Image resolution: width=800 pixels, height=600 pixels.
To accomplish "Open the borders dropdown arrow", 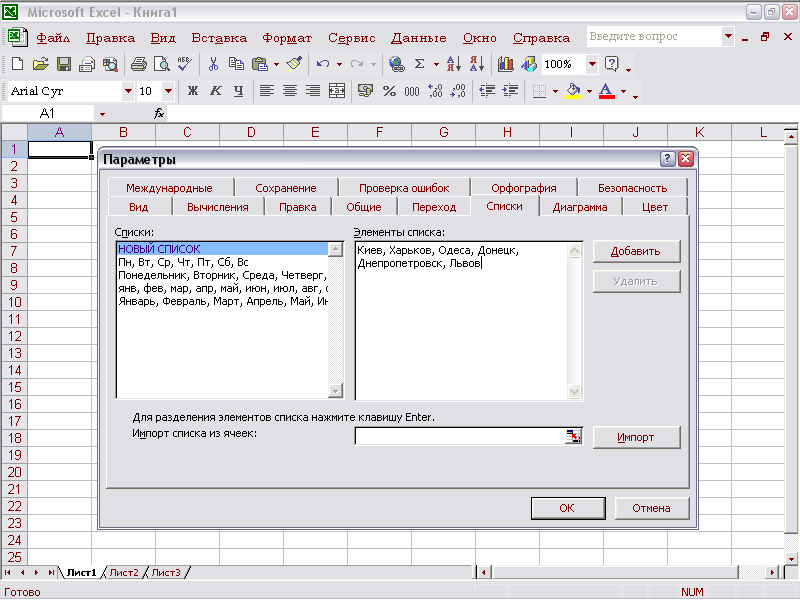I will click(x=555, y=91).
